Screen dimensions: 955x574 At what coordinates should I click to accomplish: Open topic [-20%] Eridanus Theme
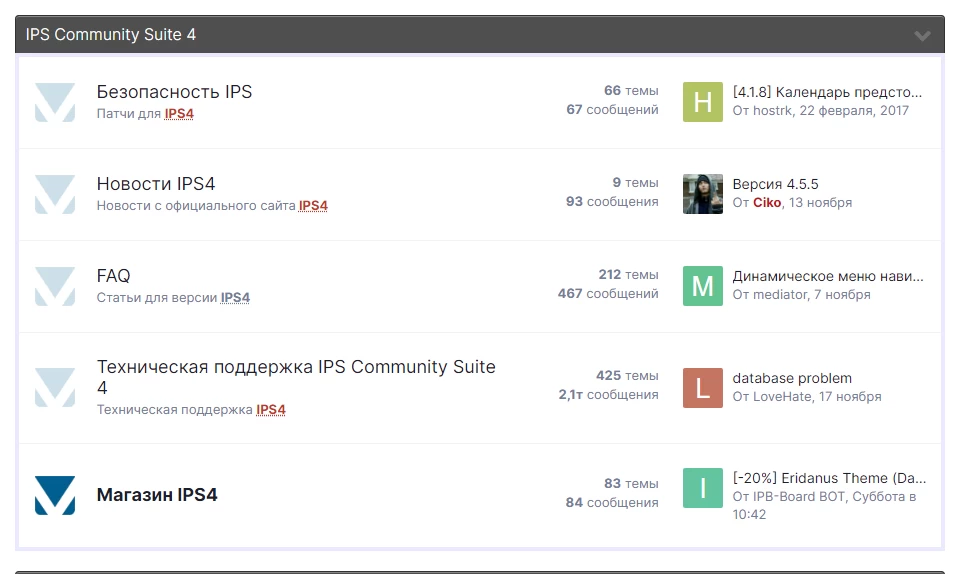pyautogui.click(x=829, y=478)
